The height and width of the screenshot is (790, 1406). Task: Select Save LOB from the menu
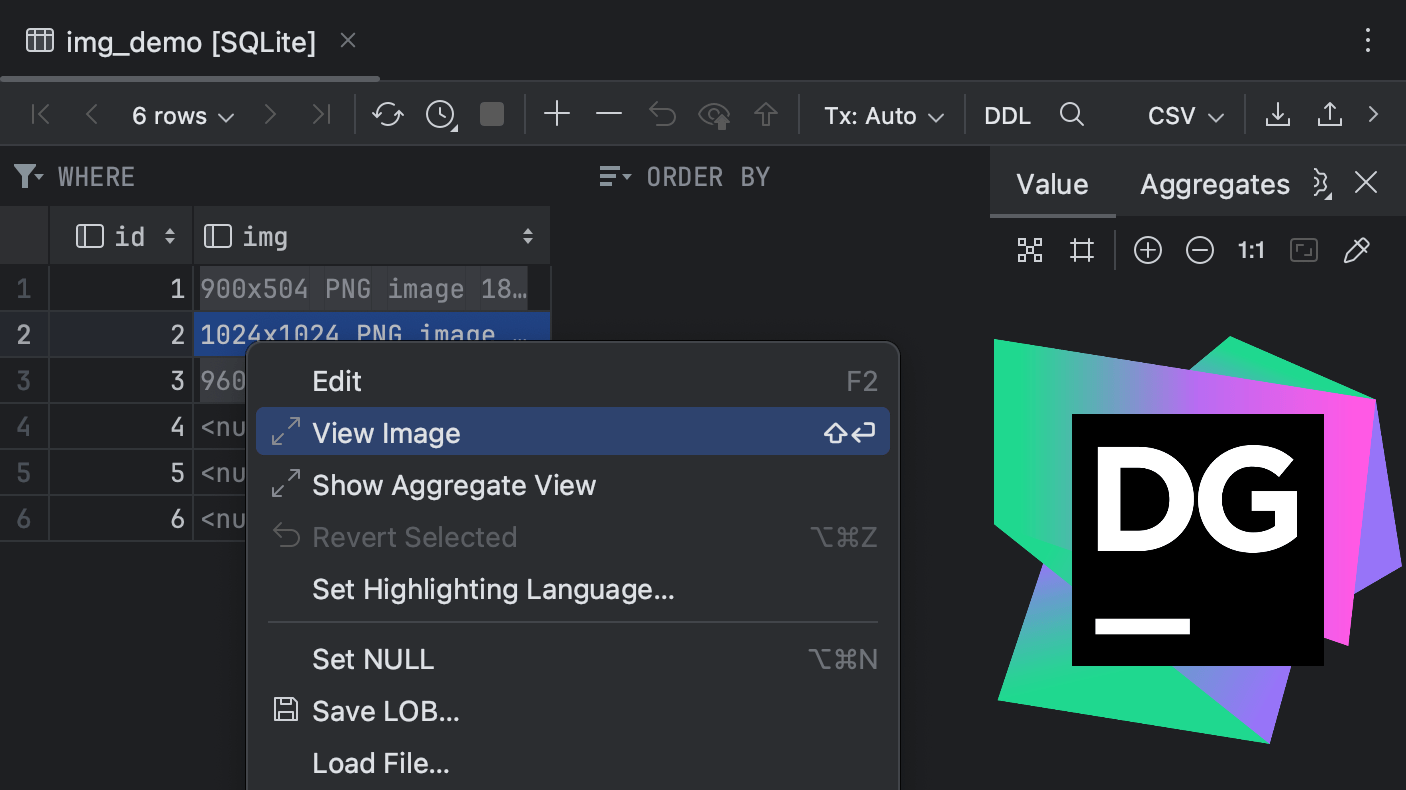[387, 711]
